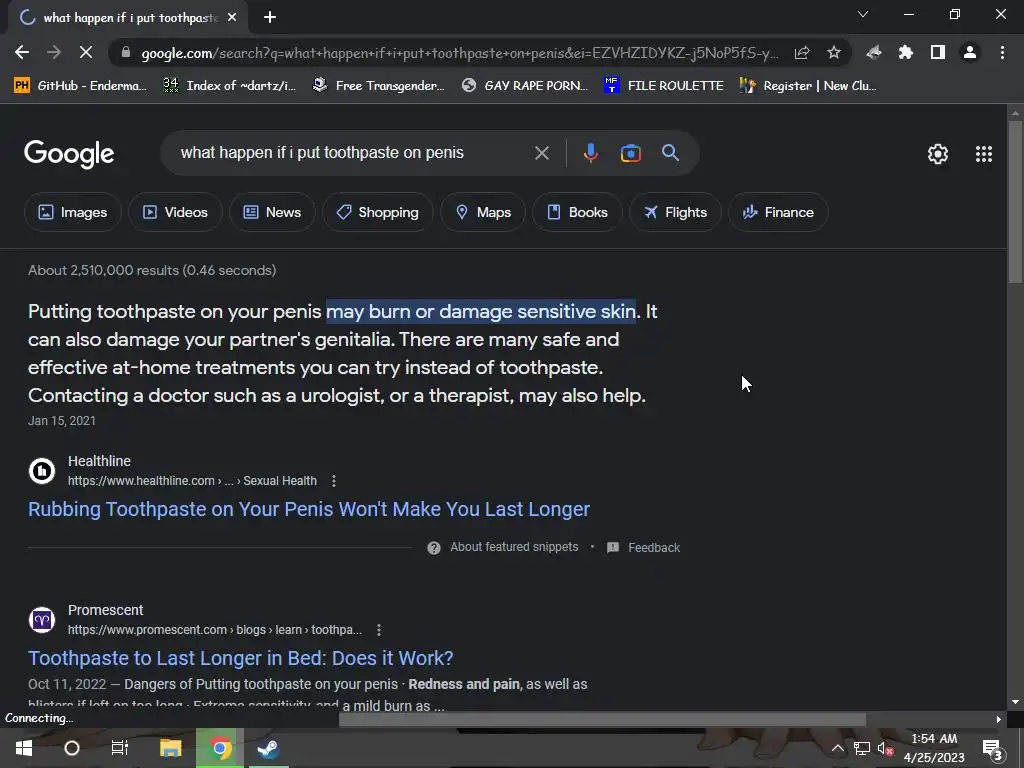Open the tab search dropdown chevron
The height and width of the screenshot is (768, 1024).
(863, 14)
